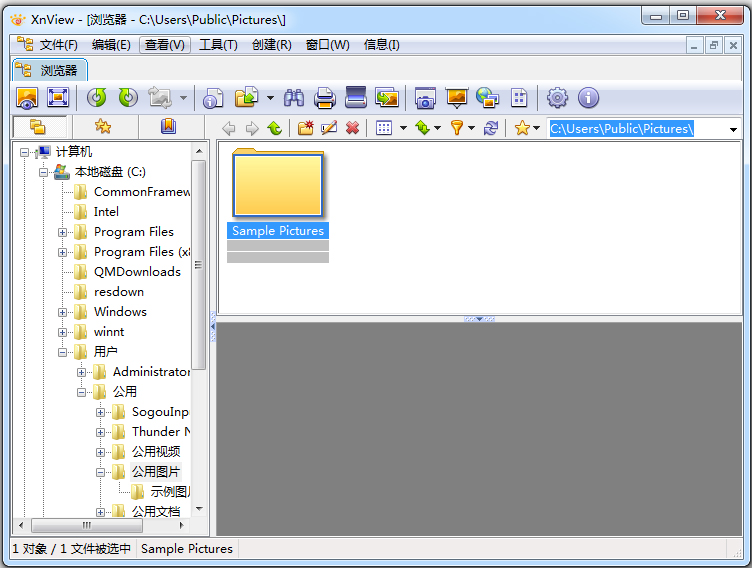Viewport: 752px width, 568px height.
Task: Select the QMDownloads folder in tree
Action: tap(137, 272)
